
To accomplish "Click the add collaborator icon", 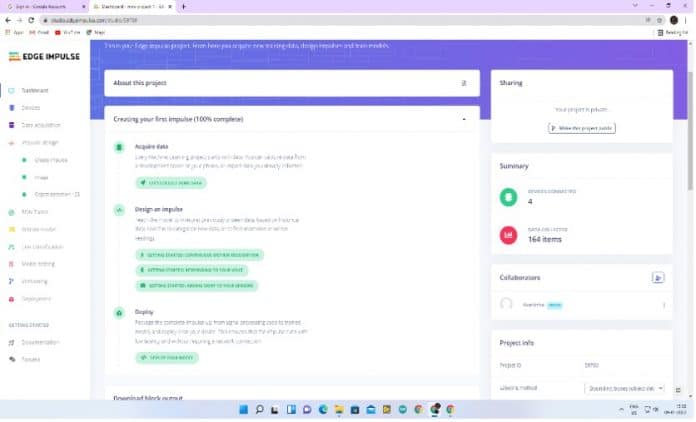I will 658,277.
